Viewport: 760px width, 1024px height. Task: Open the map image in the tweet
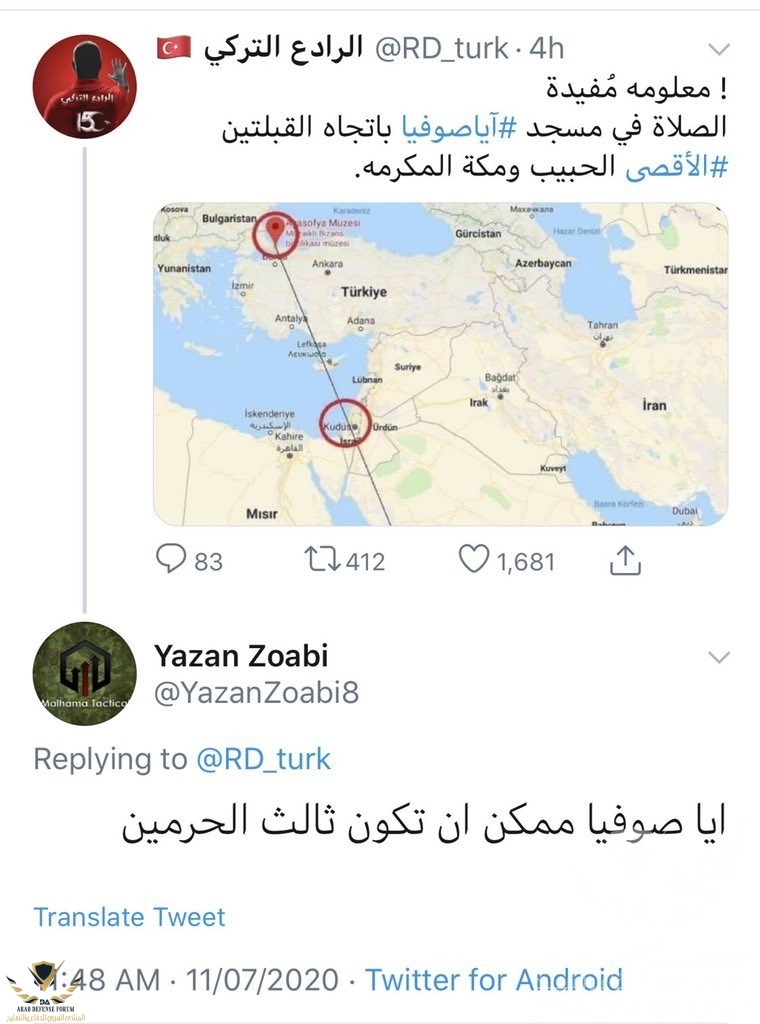(440, 364)
